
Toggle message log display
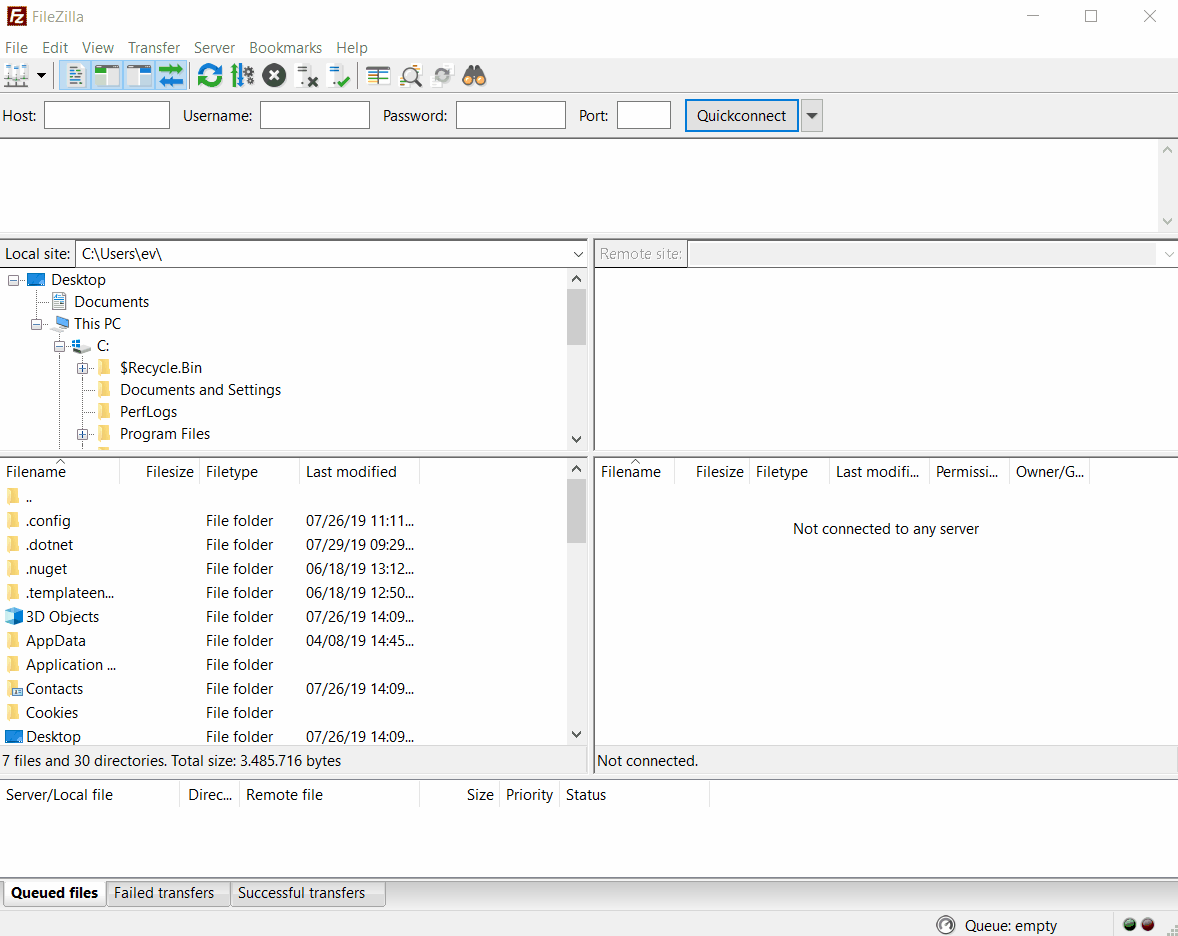[x=75, y=76]
